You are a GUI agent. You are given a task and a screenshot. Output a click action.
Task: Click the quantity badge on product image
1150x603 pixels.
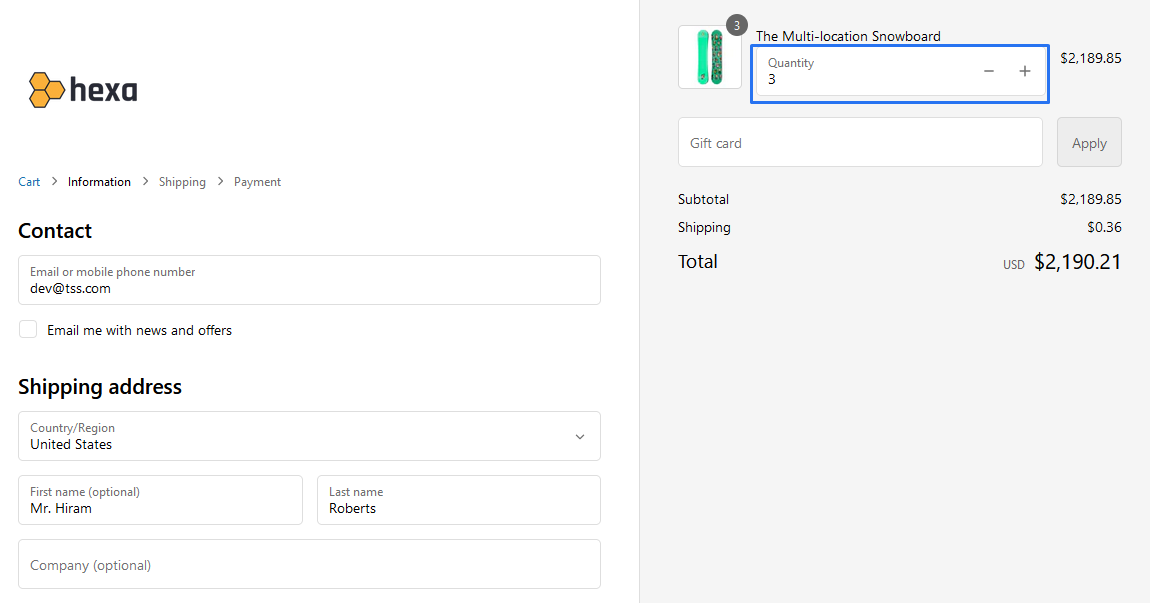(x=737, y=25)
